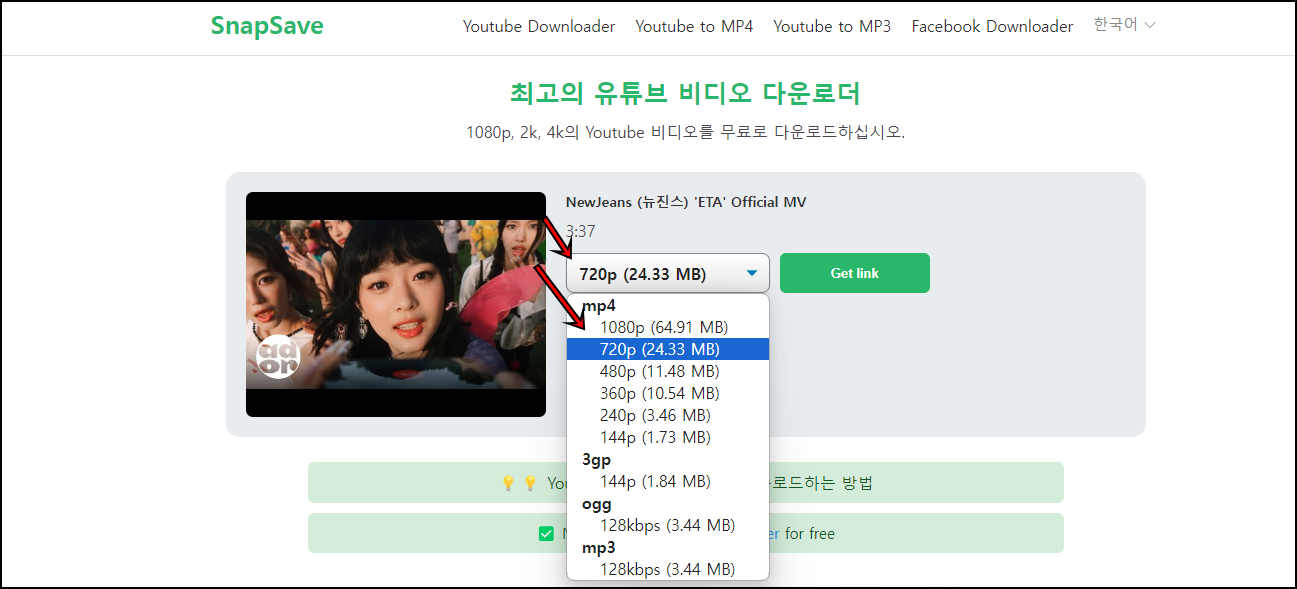
Task: Select 1080p (64.91 MB) mp4 option
Action: tap(668, 327)
